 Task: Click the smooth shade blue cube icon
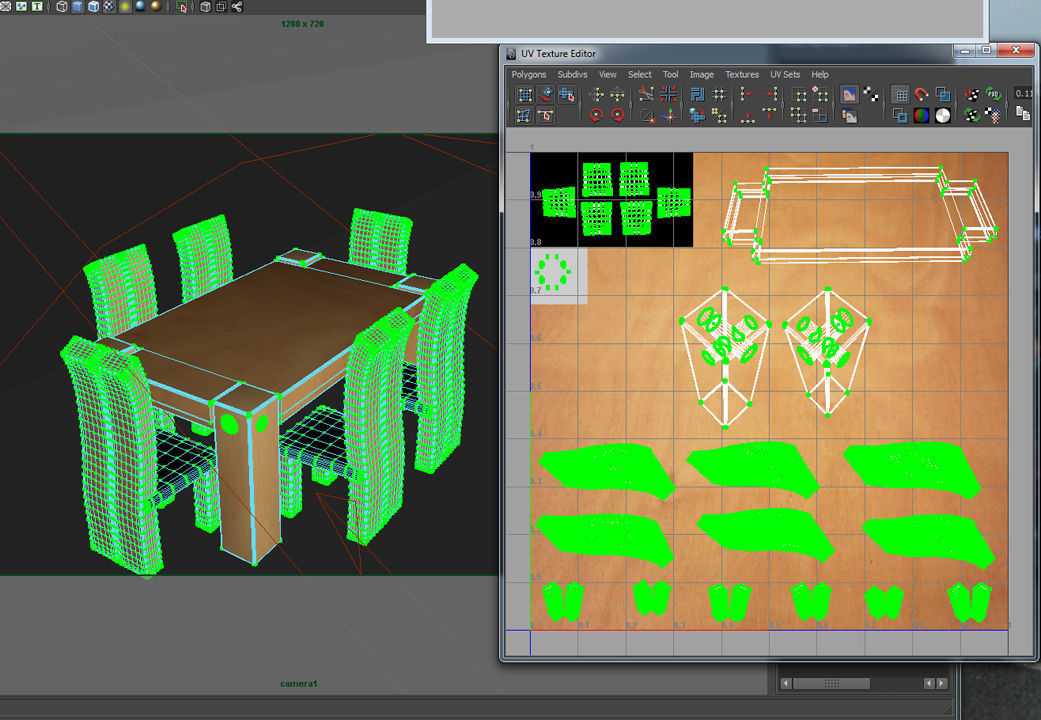point(78,7)
